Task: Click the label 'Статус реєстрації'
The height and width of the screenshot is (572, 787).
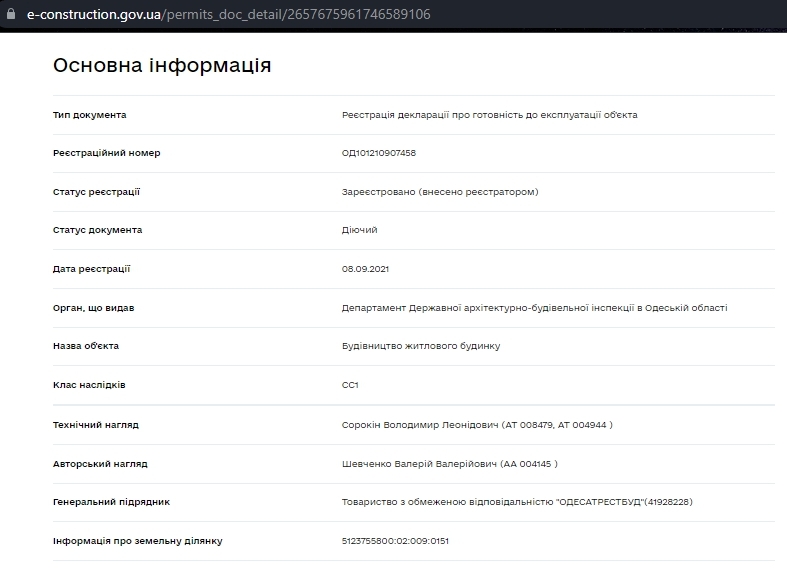Action: point(96,192)
